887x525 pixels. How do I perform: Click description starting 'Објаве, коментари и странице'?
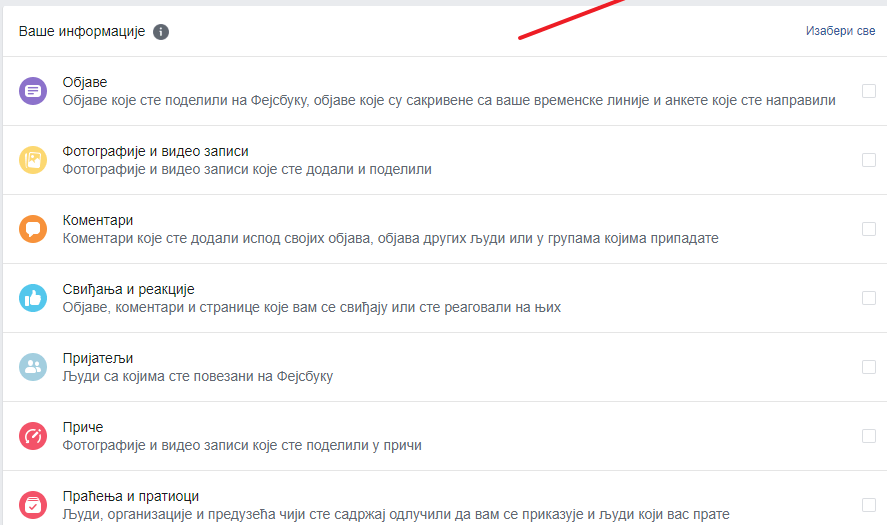[x=312, y=307]
